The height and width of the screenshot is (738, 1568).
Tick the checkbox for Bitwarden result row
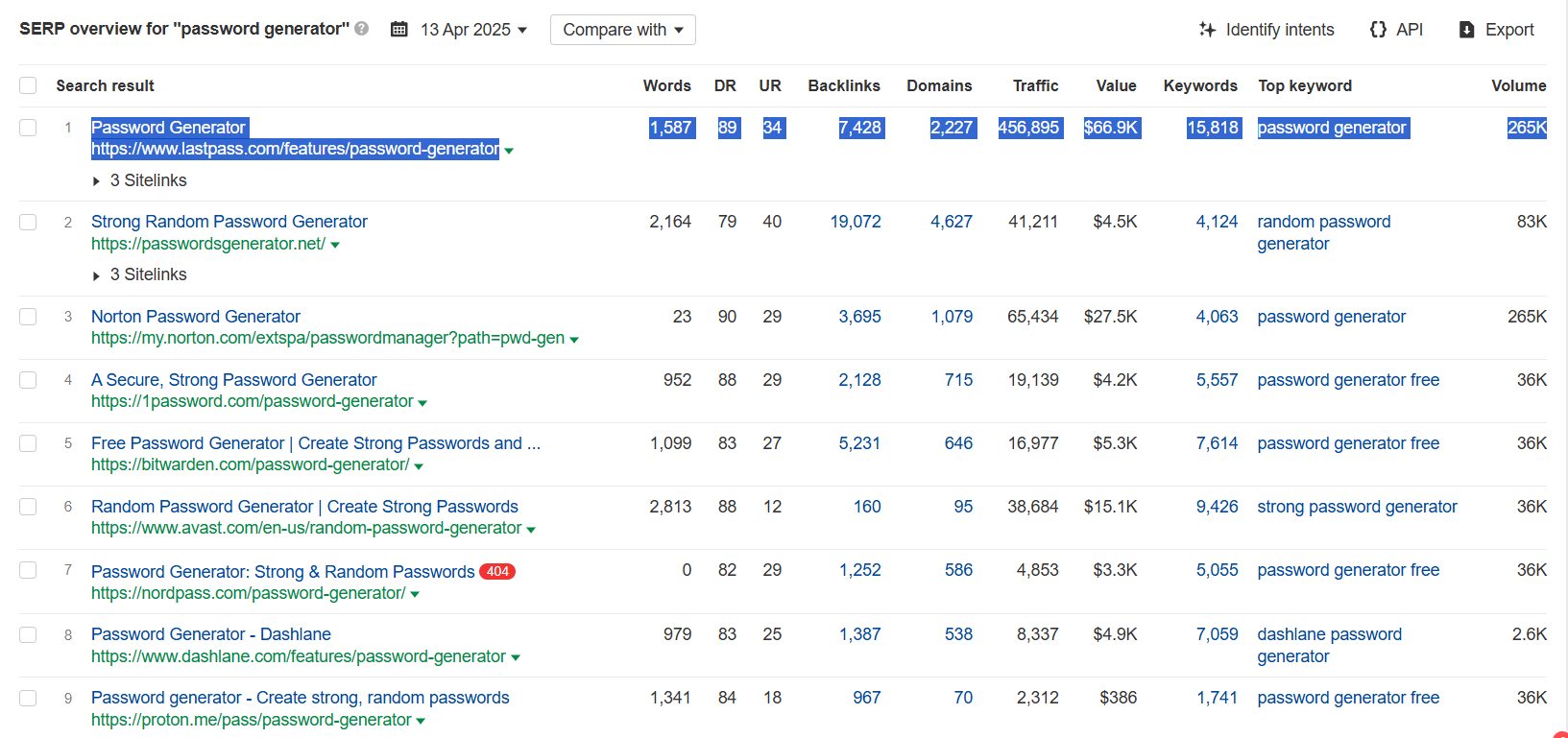pyautogui.click(x=28, y=443)
